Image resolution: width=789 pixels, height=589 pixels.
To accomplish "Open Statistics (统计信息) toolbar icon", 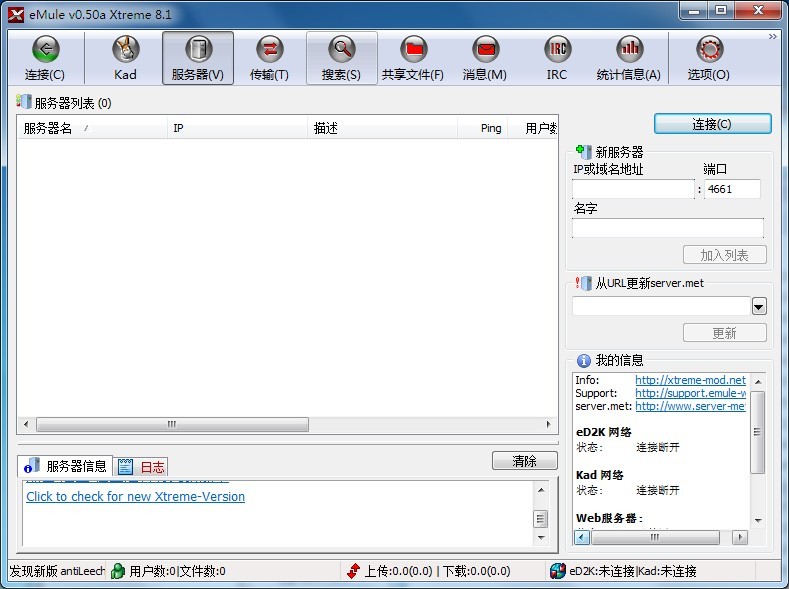I will (x=629, y=58).
